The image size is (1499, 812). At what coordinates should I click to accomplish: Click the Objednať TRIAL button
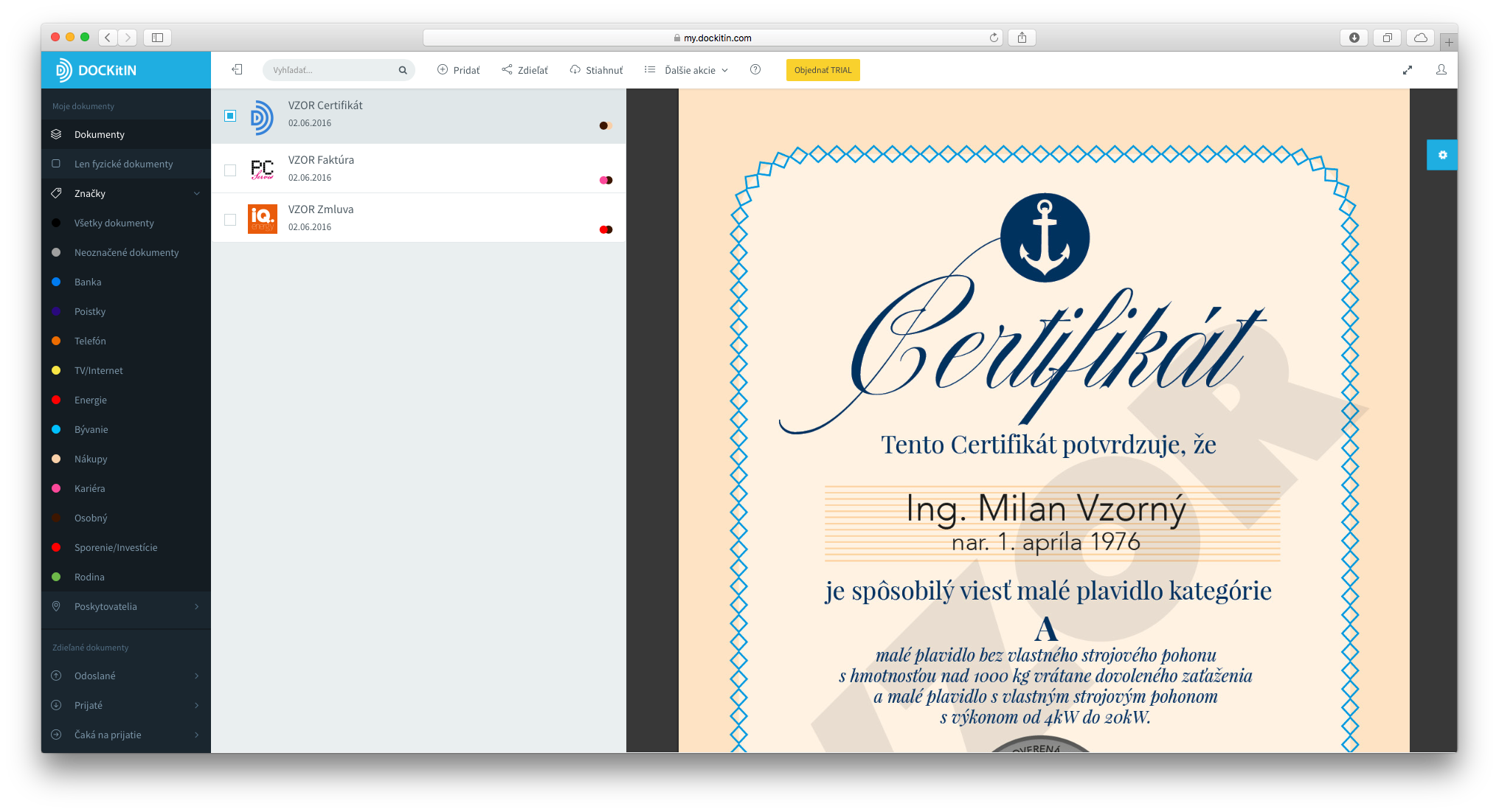pyautogui.click(x=823, y=70)
